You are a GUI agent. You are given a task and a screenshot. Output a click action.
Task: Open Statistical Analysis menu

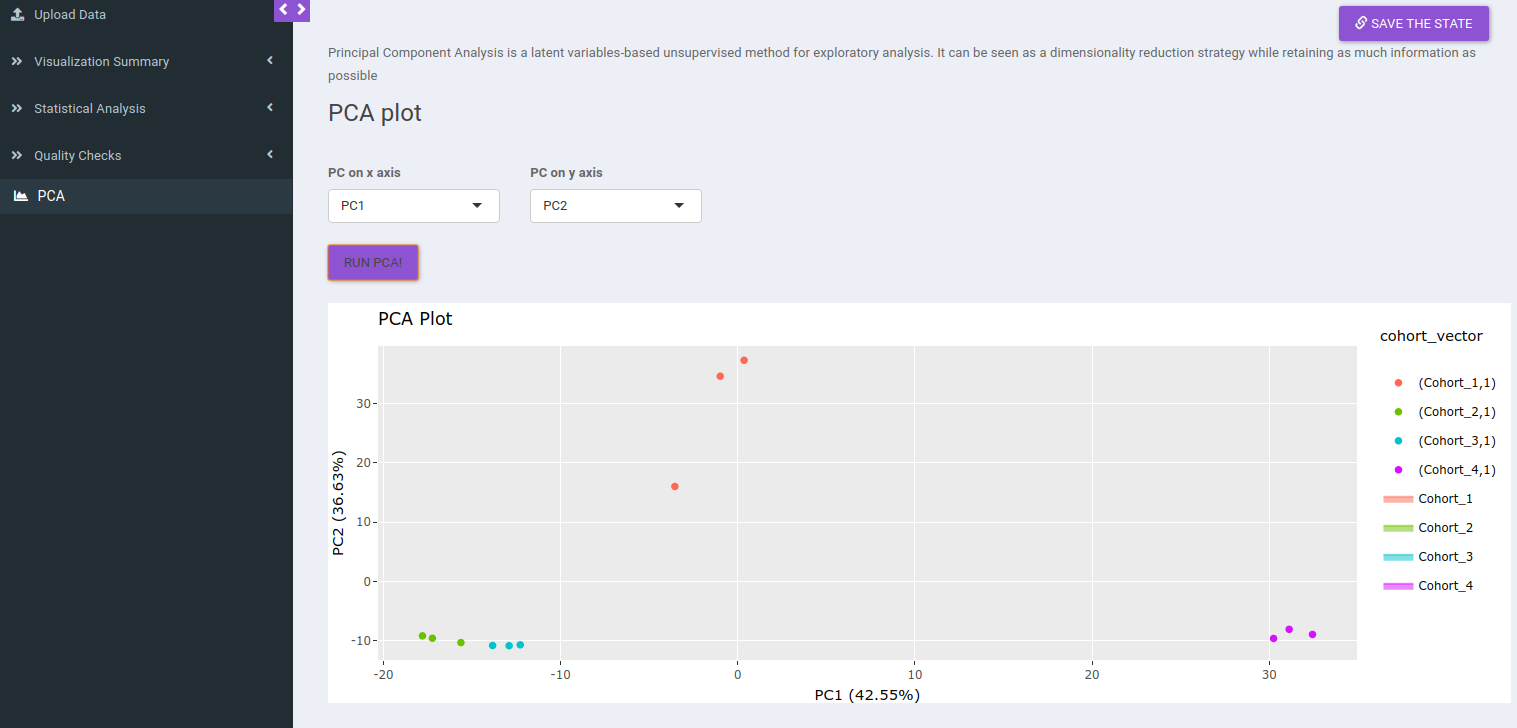pyautogui.click(x=146, y=108)
